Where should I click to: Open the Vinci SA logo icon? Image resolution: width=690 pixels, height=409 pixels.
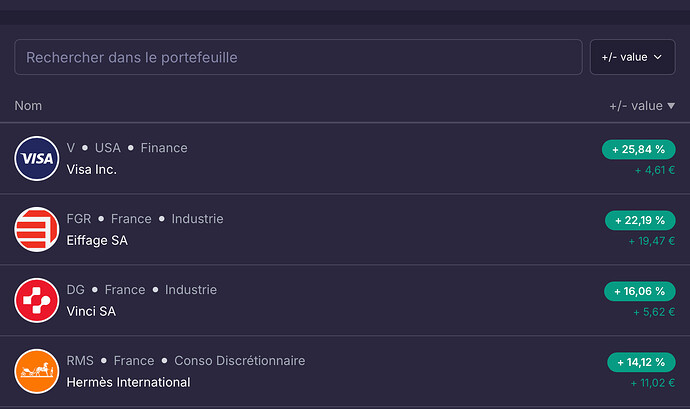[37, 300]
